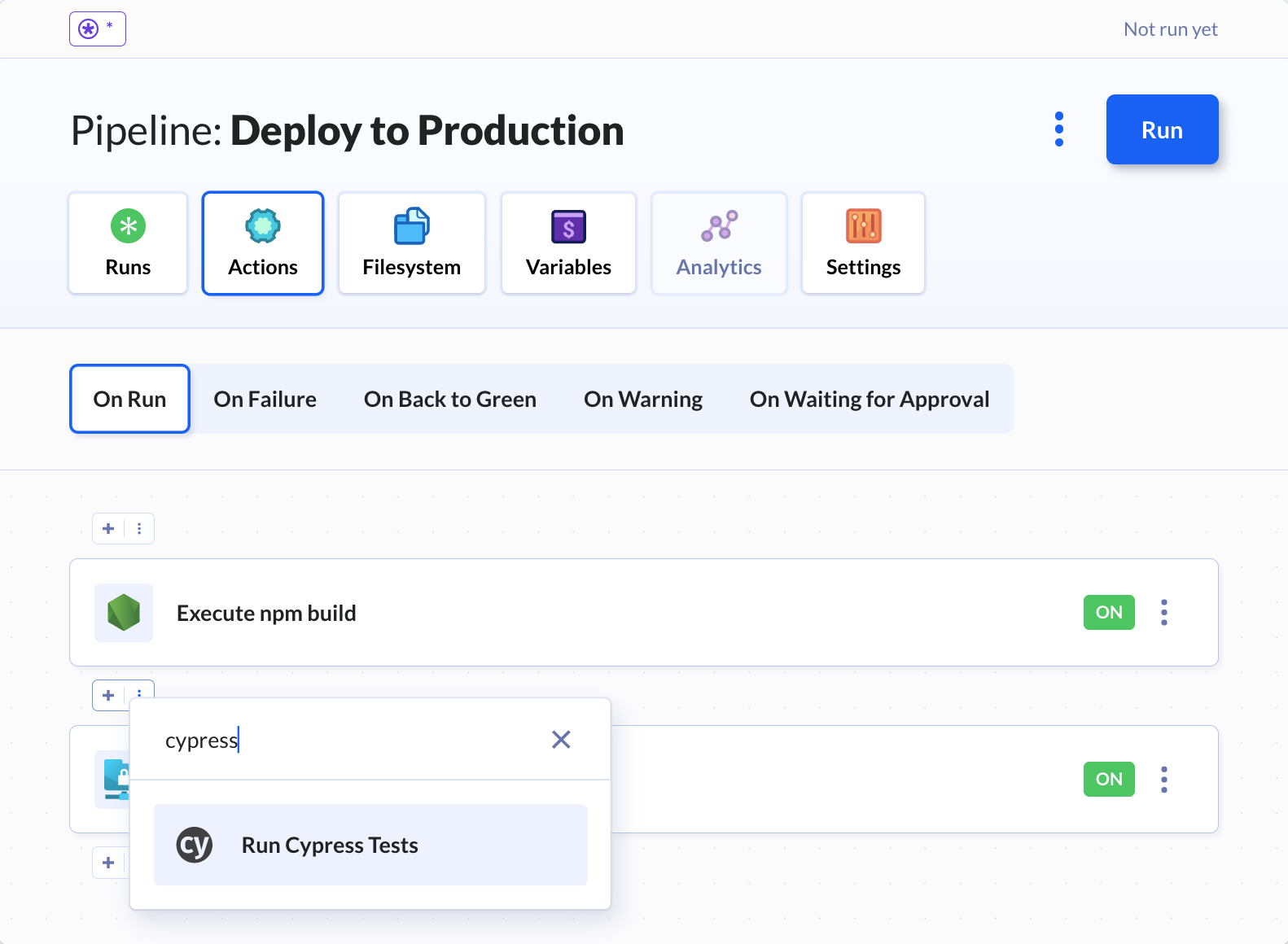Click the Node.js icon of npm build action
1288x944 pixels.
(x=124, y=613)
